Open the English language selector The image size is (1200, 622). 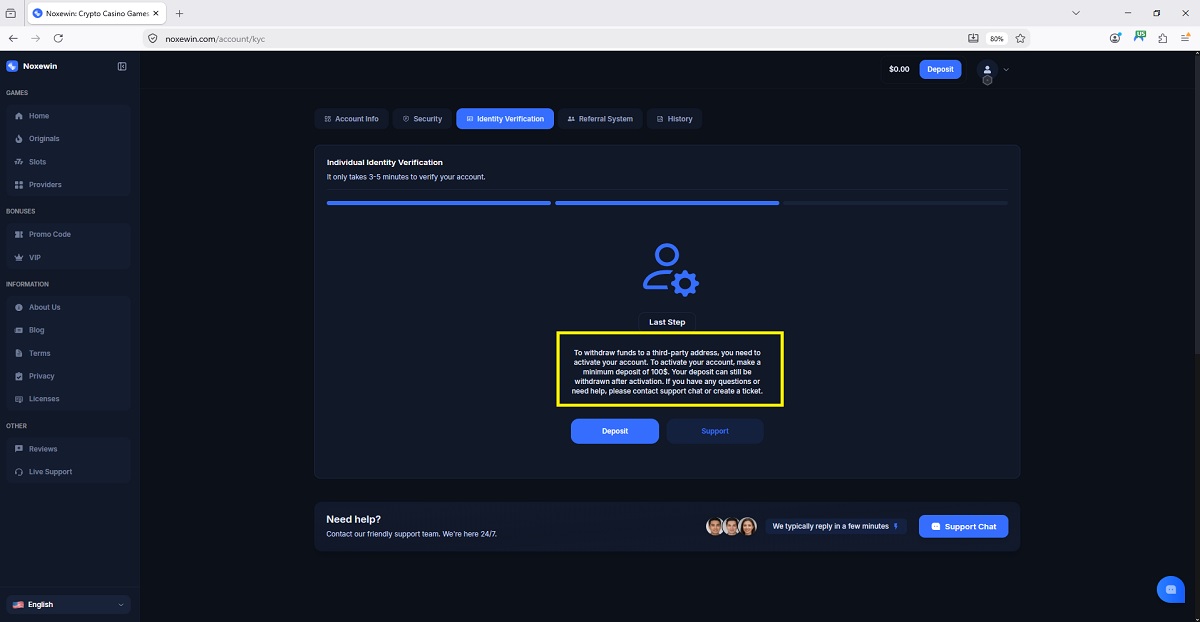point(68,605)
